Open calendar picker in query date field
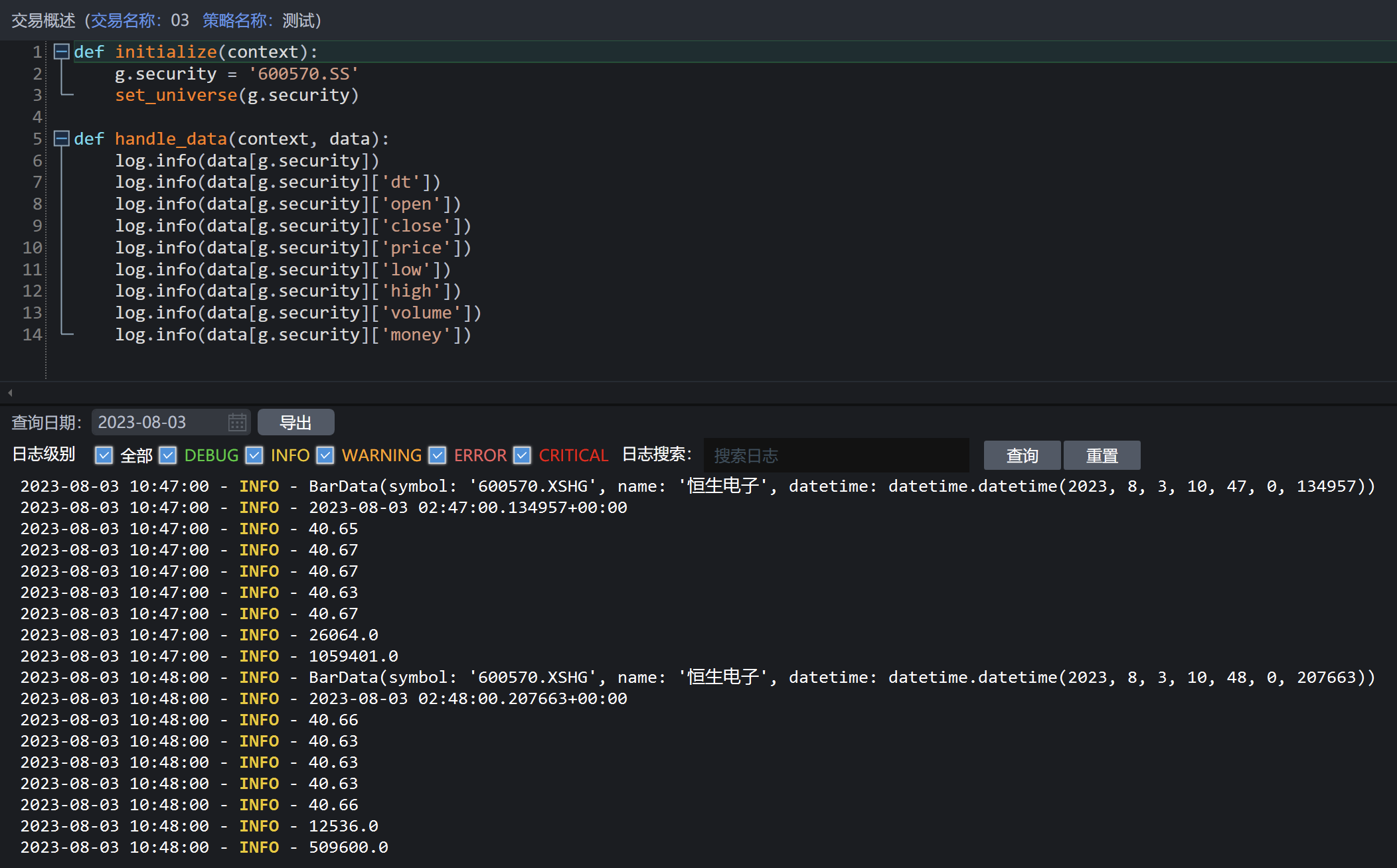Image resolution: width=1397 pixels, height=868 pixels. [237, 422]
